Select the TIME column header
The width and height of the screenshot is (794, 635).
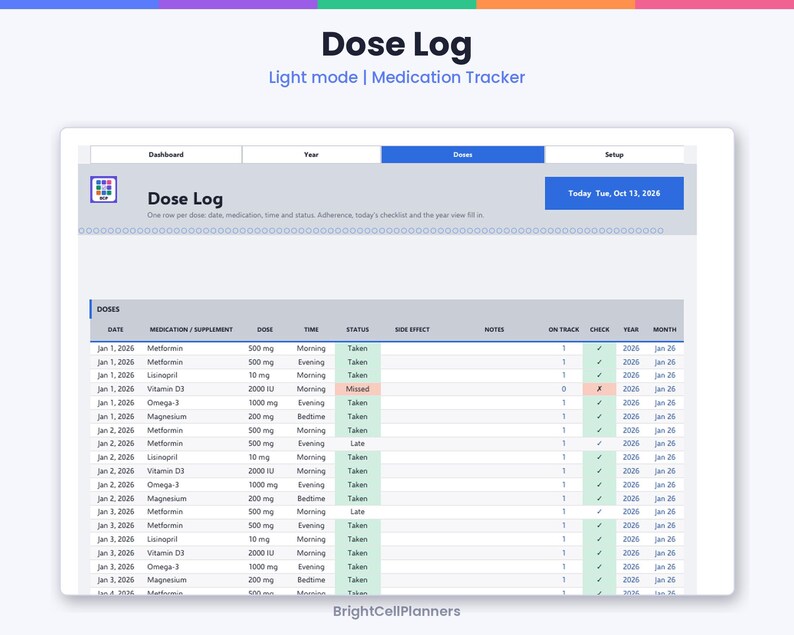311,330
